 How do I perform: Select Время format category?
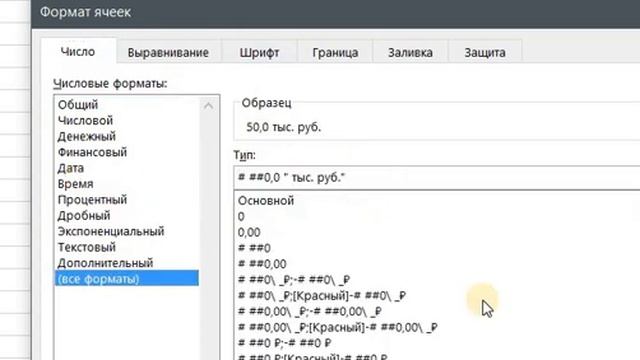76,184
